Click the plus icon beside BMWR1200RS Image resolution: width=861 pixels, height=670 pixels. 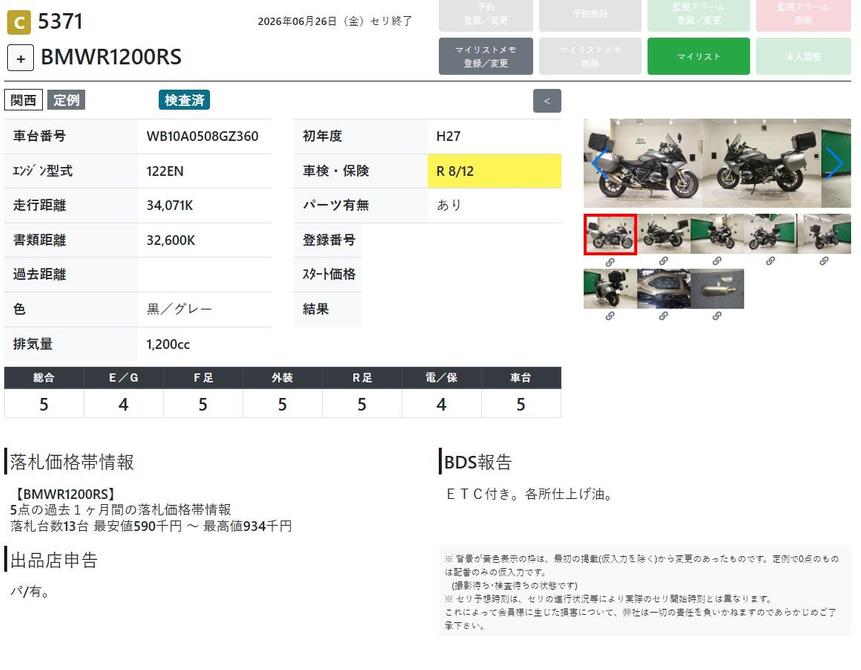point(20,58)
